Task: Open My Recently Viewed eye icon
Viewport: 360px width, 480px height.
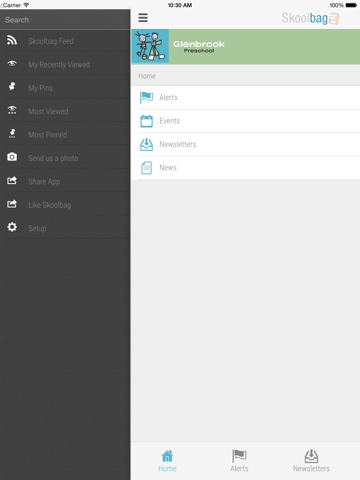Action: click(x=12, y=63)
